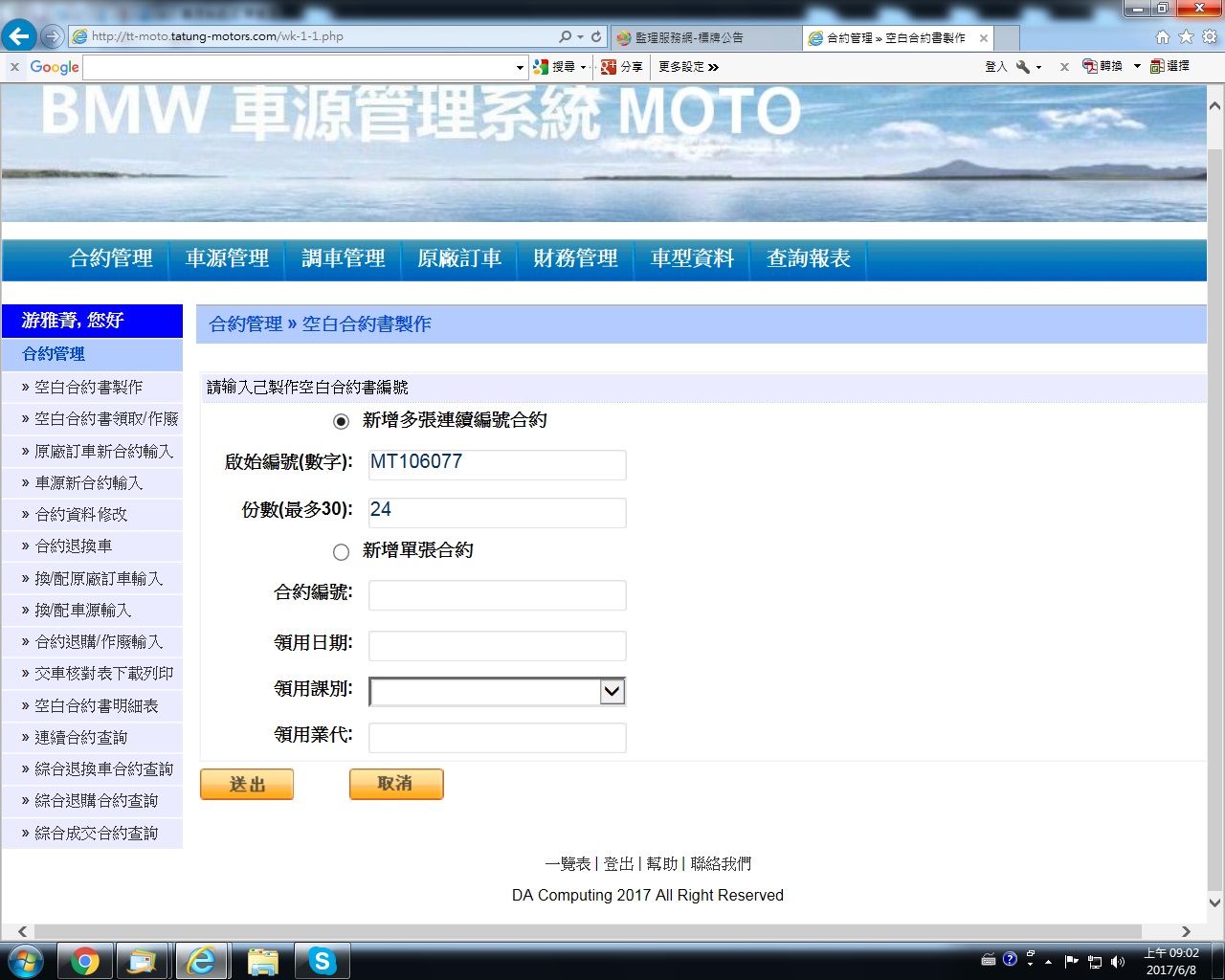The image size is (1225, 980).
Task: Click the help question mark tray icon
Action: tap(1010, 959)
